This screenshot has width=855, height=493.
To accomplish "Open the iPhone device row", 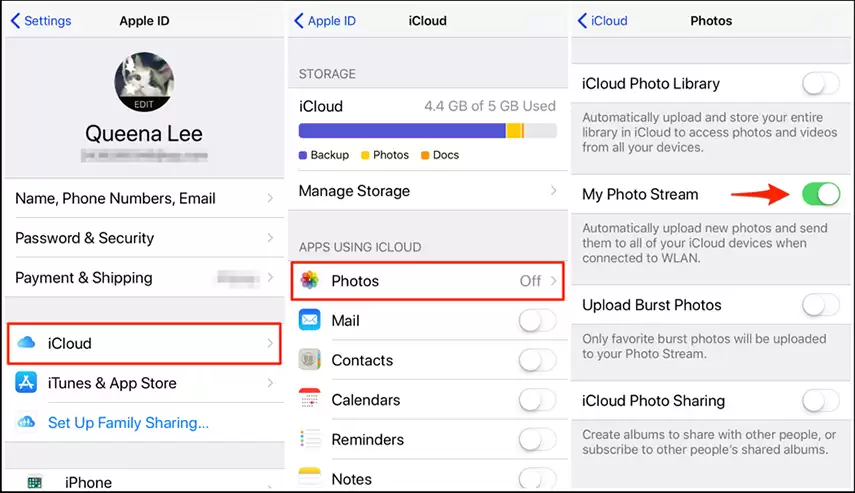I will point(144,481).
